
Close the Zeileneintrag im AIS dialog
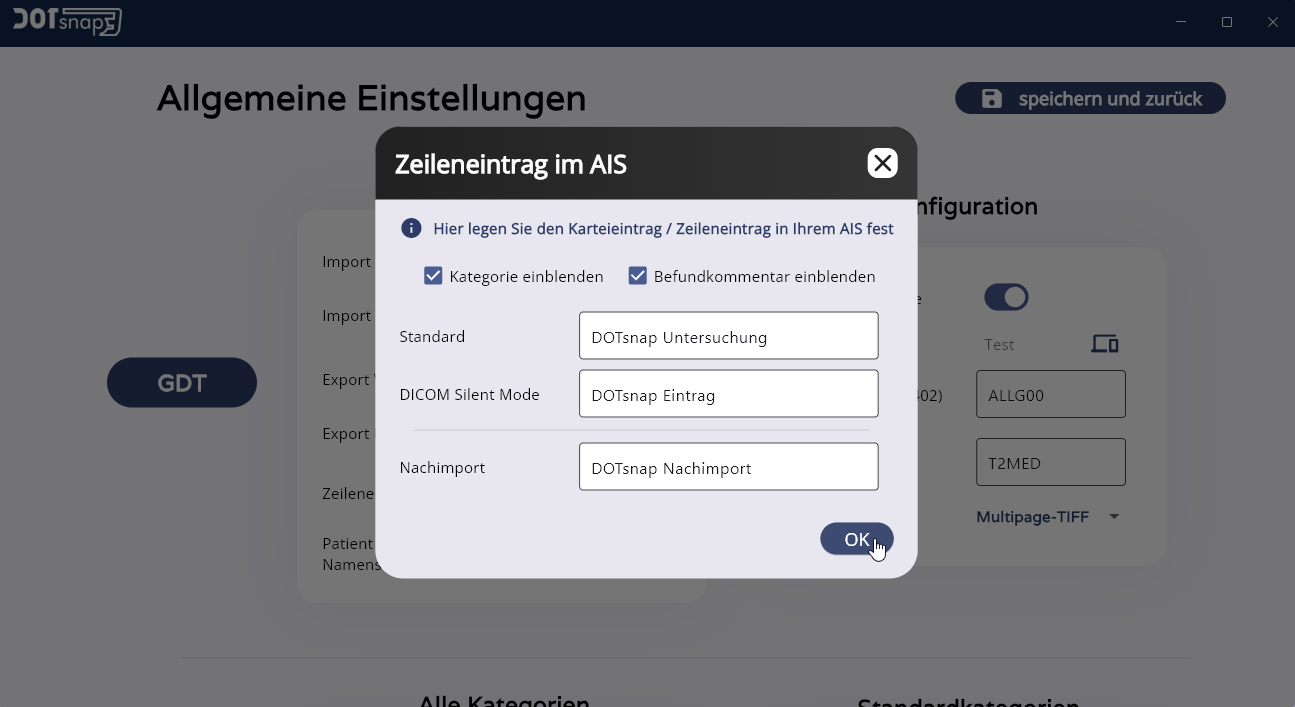(x=882, y=163)
